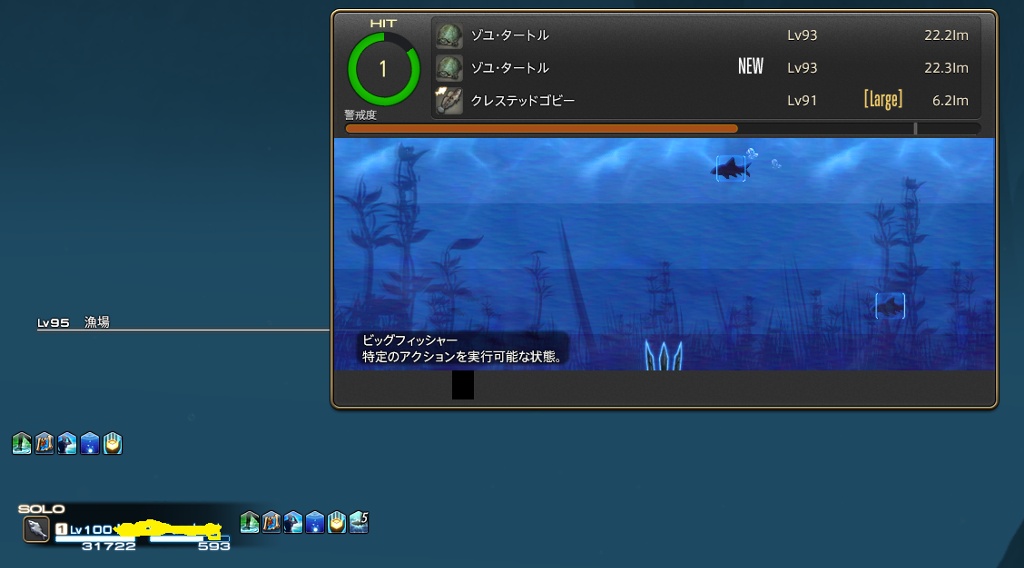Screen dimensions: 1024x568
Task: Click the SOLO party label
Action: pos(41,509)
